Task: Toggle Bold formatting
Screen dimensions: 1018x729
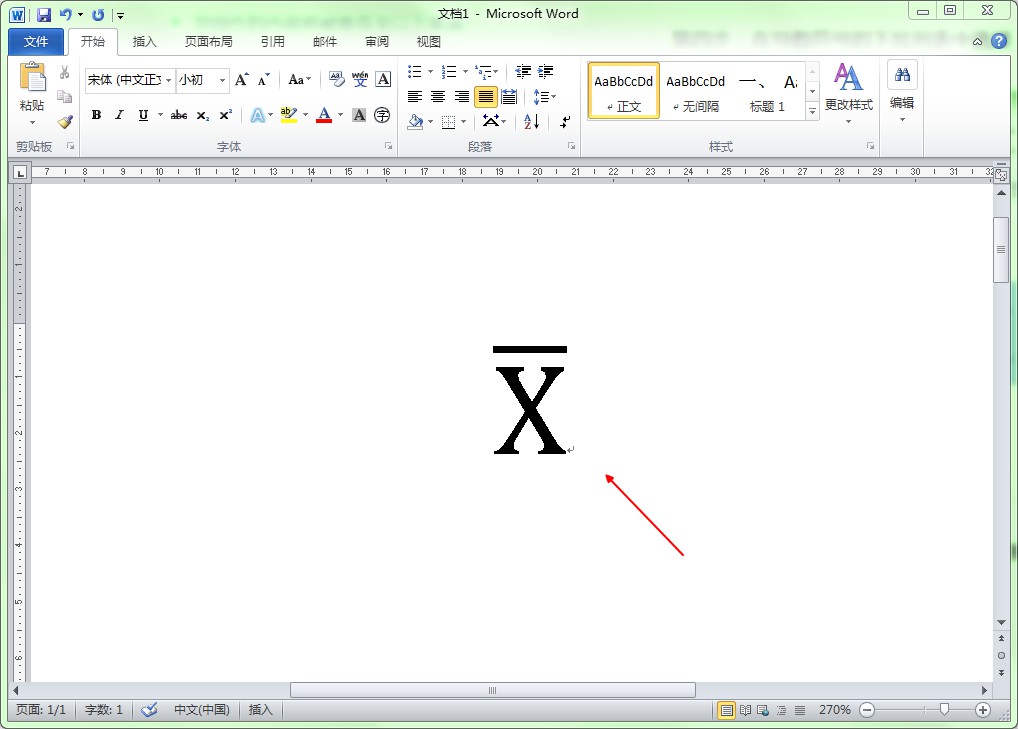Action: coord(96,116)
